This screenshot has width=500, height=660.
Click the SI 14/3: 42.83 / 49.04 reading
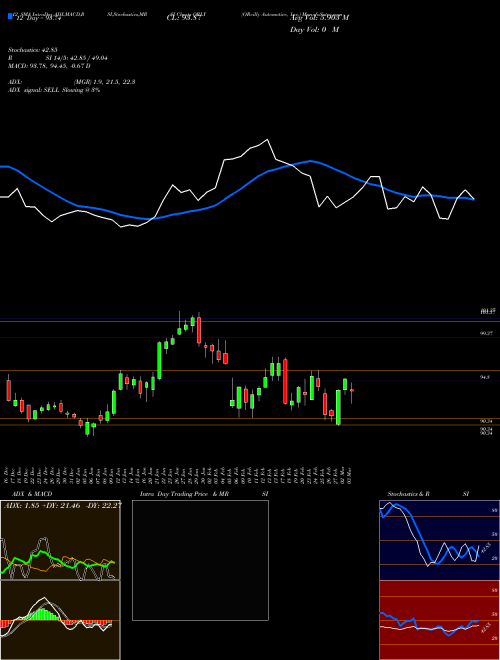point(77,58)
